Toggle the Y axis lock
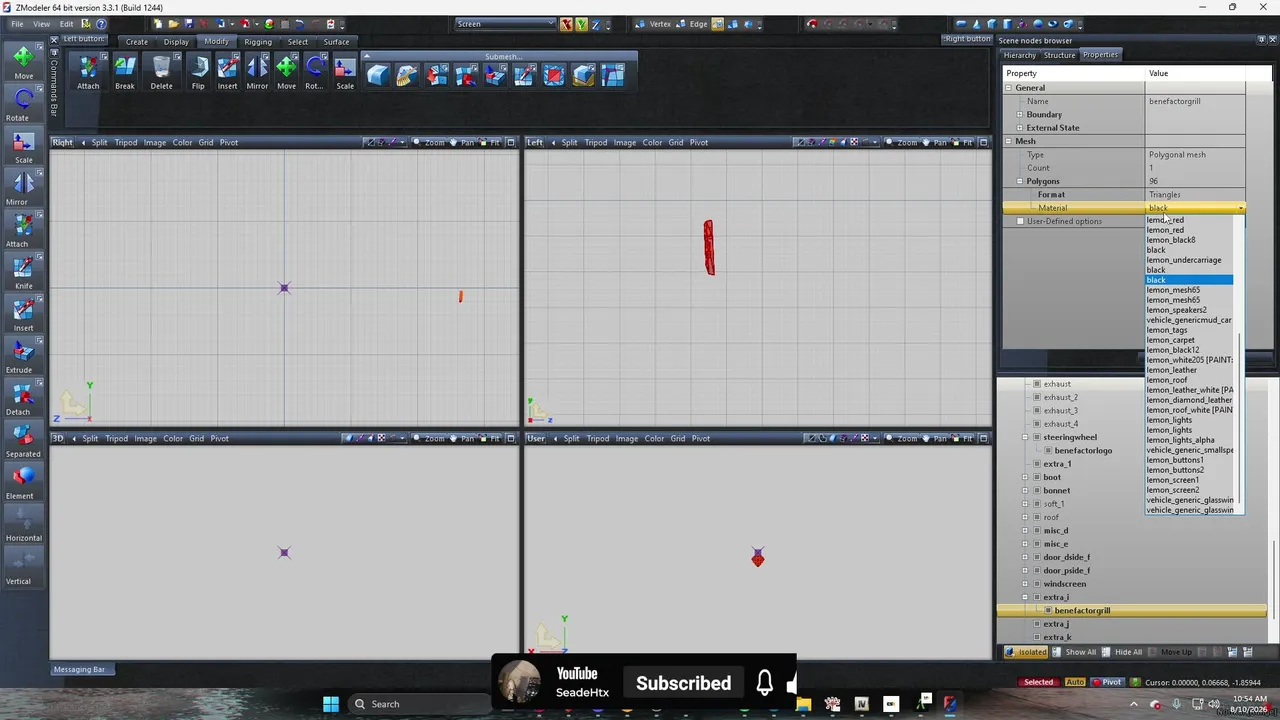This screenshot has width=1280, height=720. click(581, 24)
